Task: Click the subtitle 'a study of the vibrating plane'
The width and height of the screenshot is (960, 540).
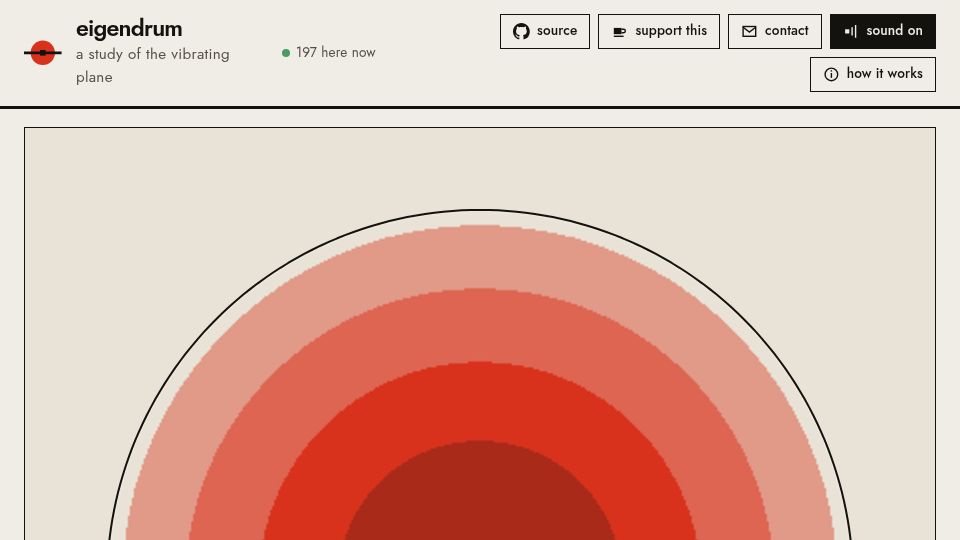Action: pyautogui.click(x=152, y=66)
